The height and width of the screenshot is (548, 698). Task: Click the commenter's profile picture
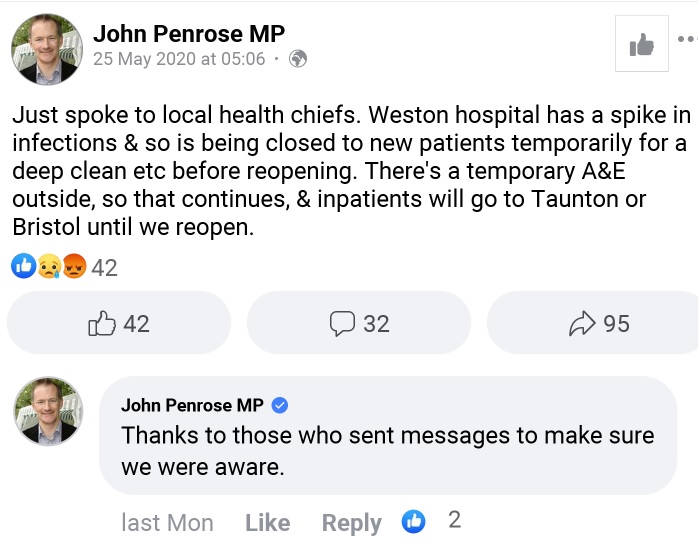click(x=47, y=411)
